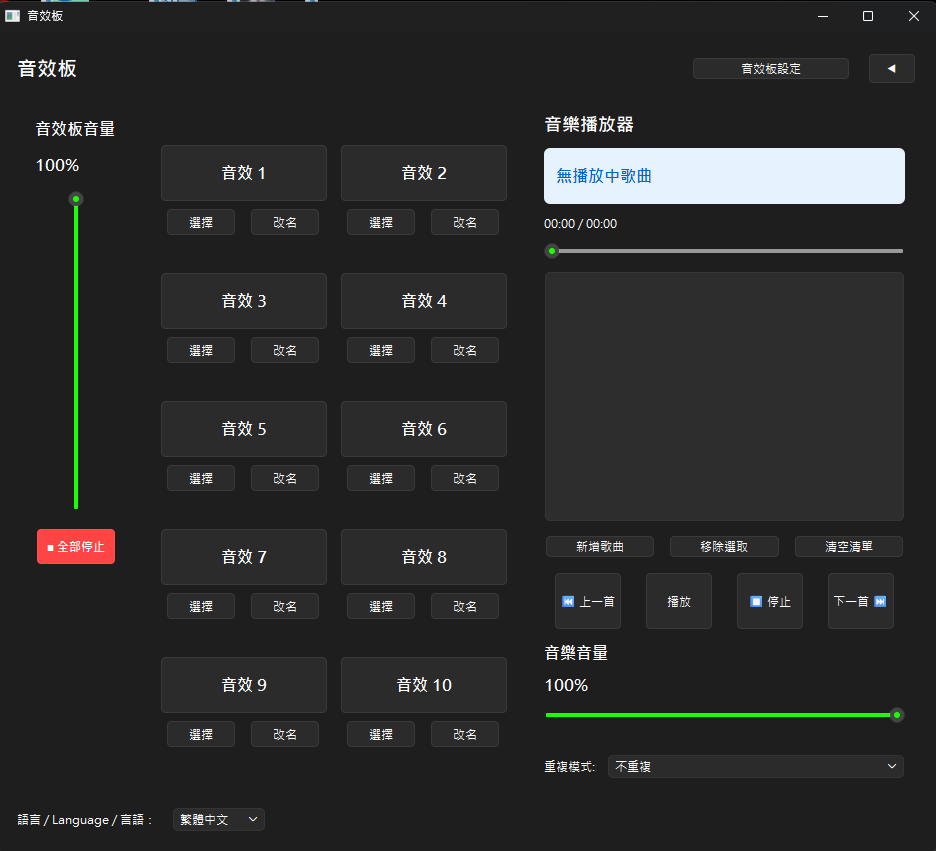The height and width of the screenshot is (851, 936).
Task: Open the 重複模式 dropdown showing 不重複
Action: 756,766
